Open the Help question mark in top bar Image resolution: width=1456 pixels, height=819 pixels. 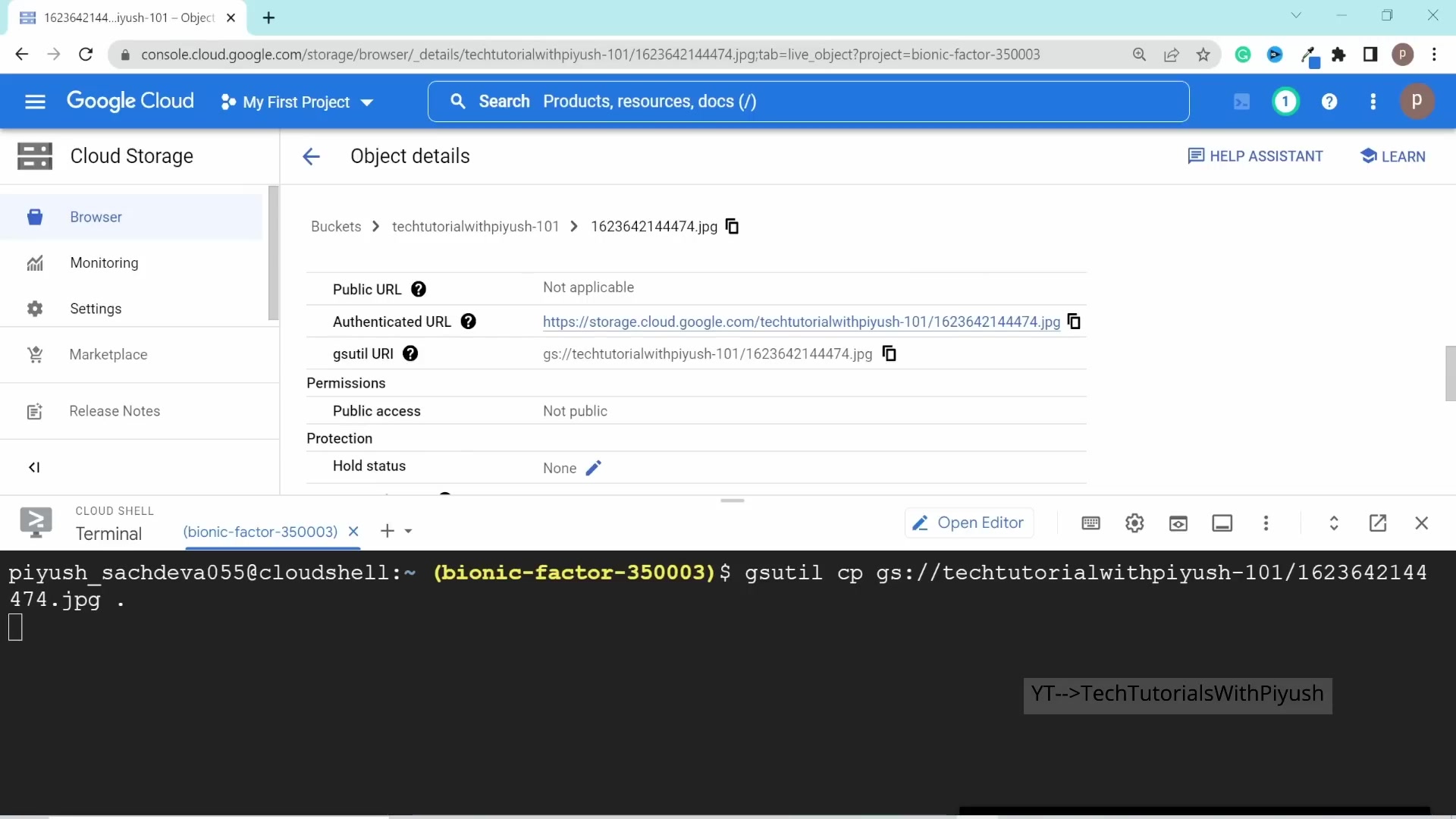(x=1329, y=102)
